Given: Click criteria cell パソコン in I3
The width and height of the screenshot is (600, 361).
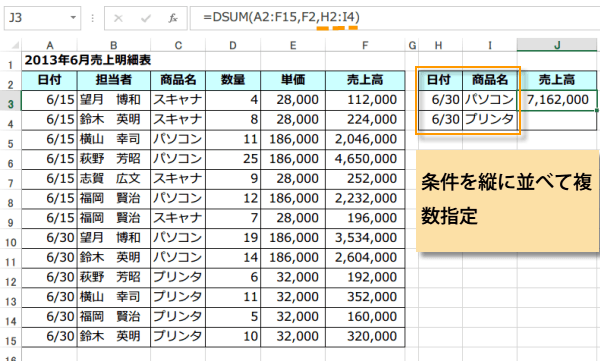Looking at the screenshot, I should point(490,100).
